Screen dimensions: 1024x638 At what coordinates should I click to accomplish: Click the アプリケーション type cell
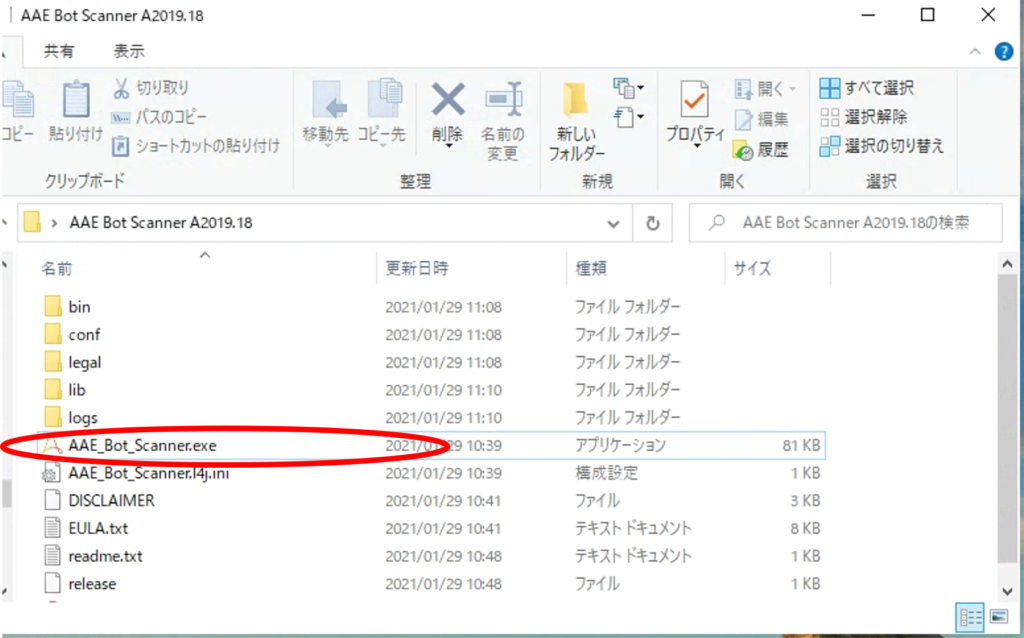point(620,445)
